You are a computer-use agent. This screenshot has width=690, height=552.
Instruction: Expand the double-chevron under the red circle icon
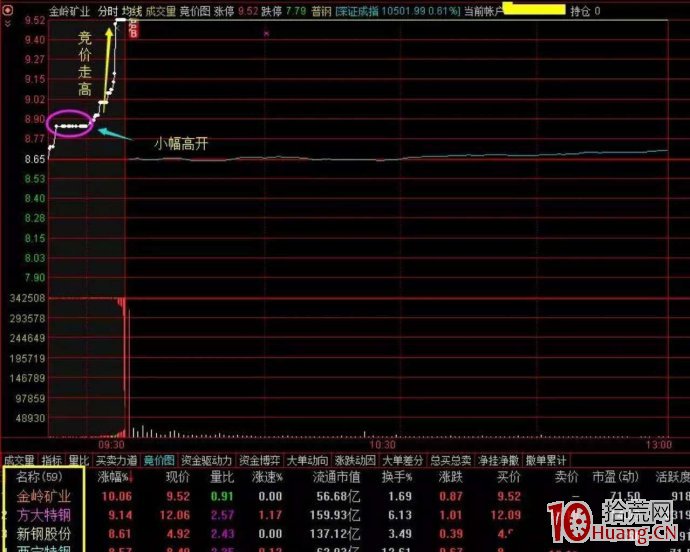(x=7, y=23)
